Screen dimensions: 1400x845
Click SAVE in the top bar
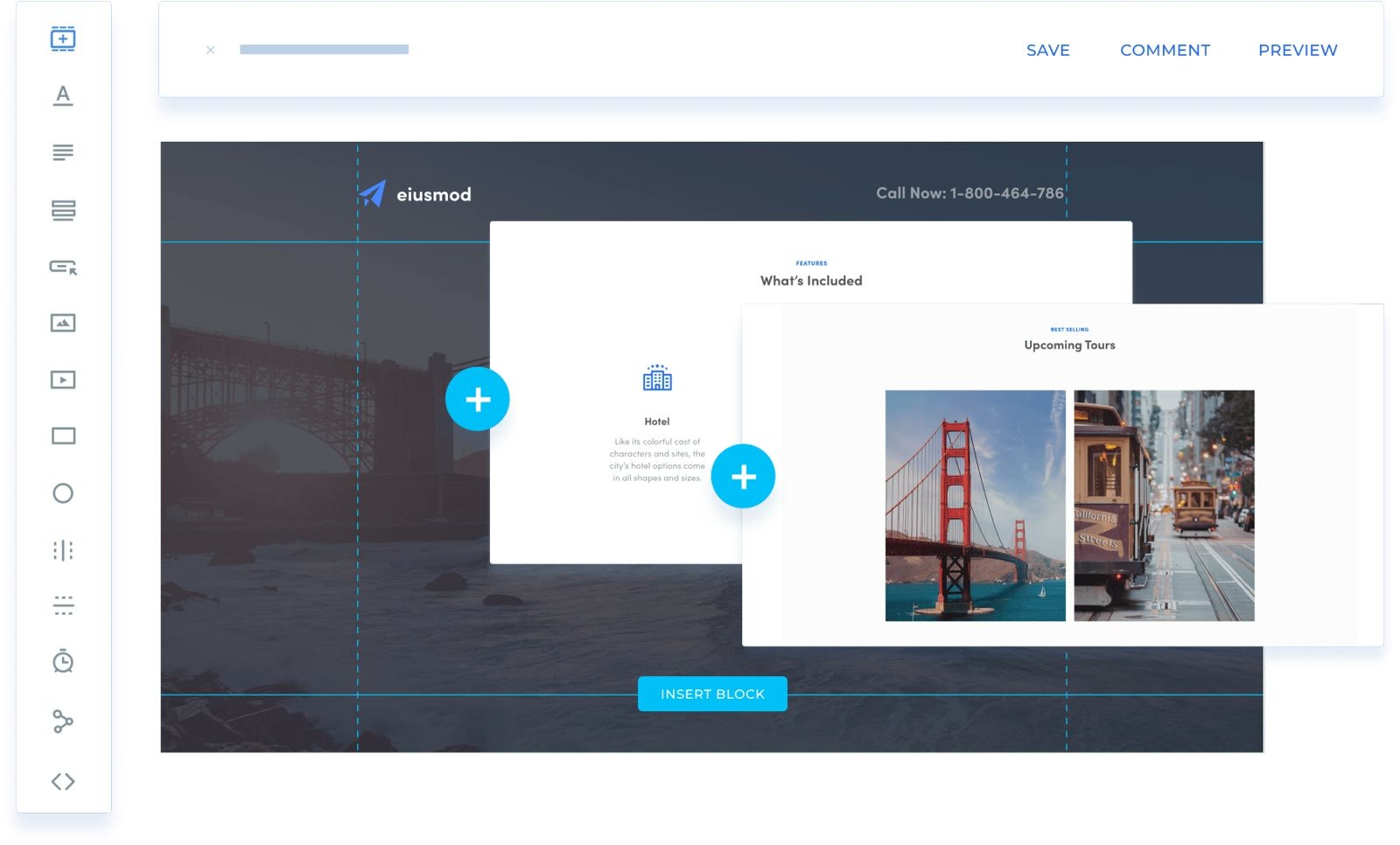(1048, 51)
